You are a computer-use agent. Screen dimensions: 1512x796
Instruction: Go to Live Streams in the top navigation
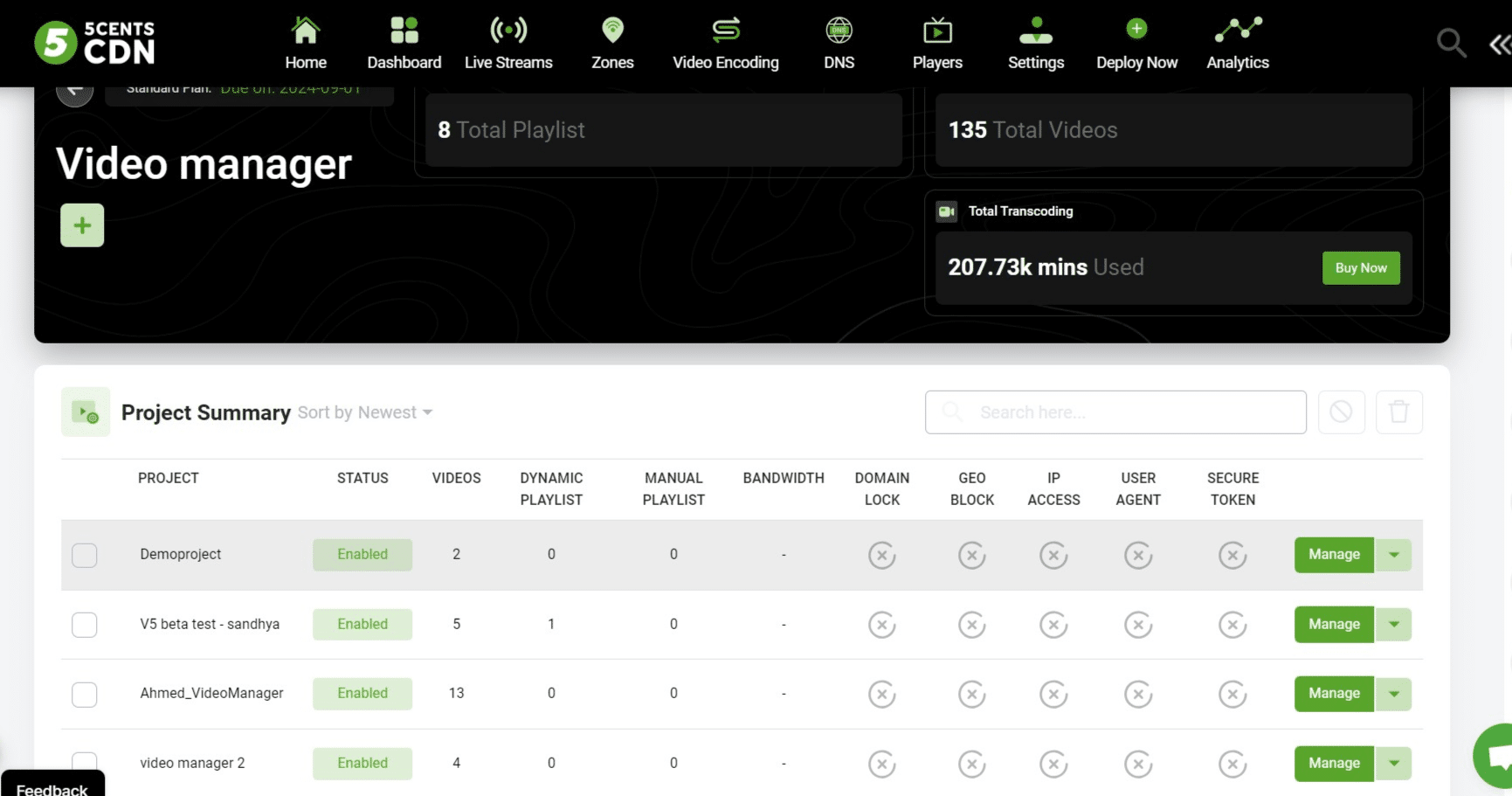click(508, 44)
